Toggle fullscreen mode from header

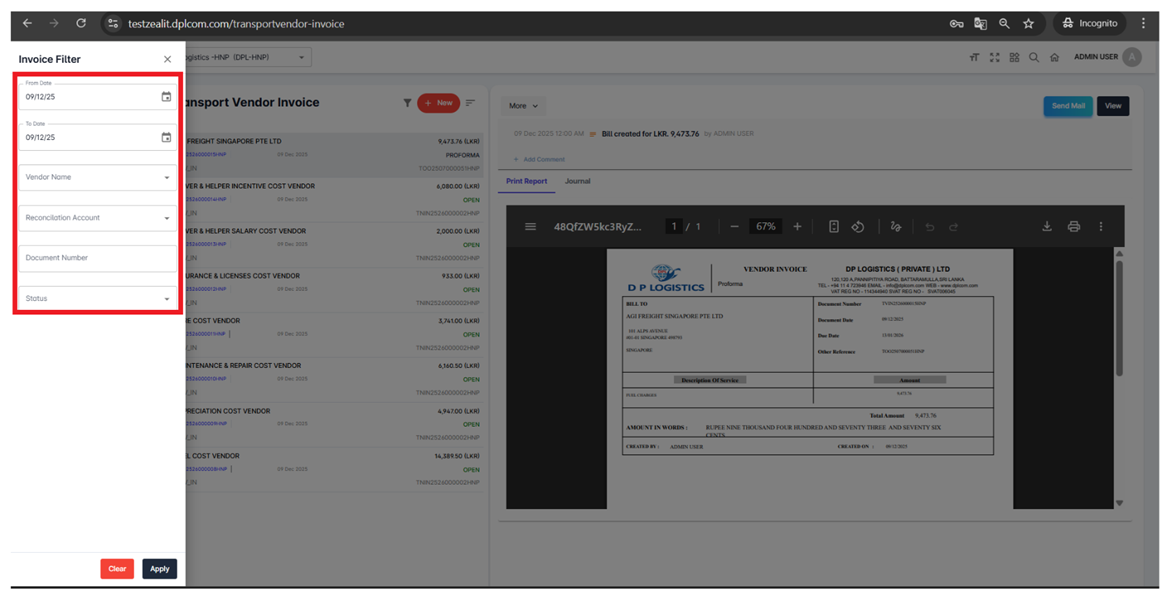point(994,58)
